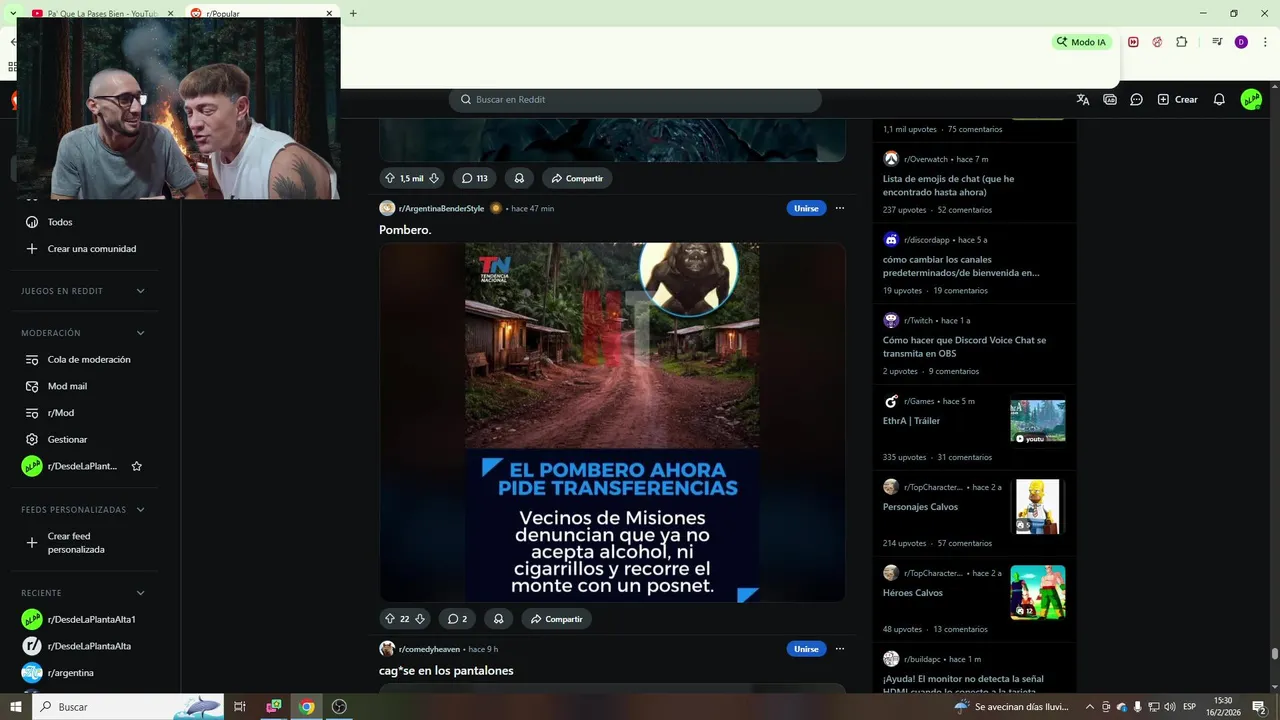Open the green user avatar menu
Viewport: 1280px width, 720px height.
coord(1251,99)
